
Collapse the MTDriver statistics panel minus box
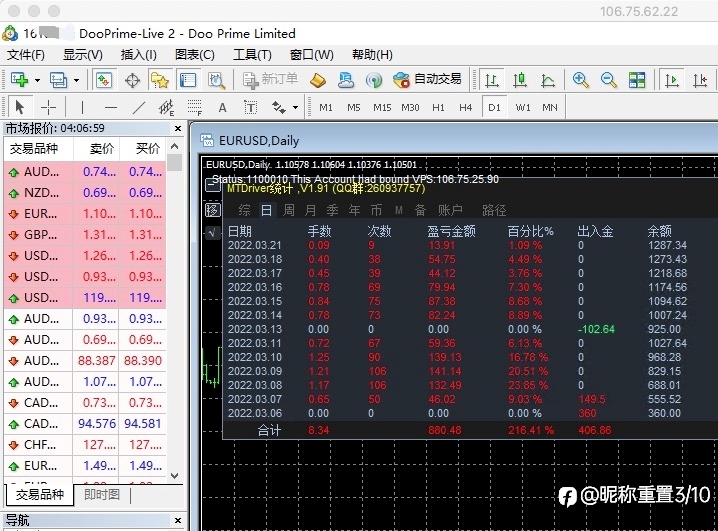point(212,185)
